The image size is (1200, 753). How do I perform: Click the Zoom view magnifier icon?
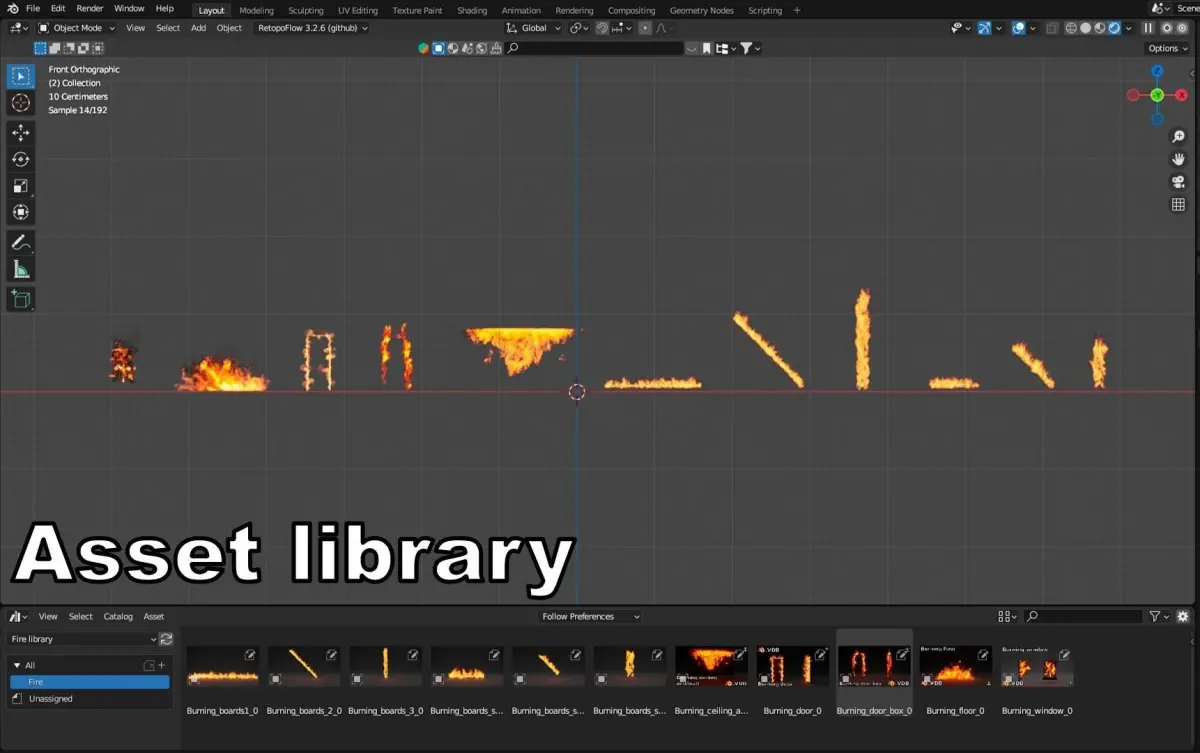[x=1178, y=137]
